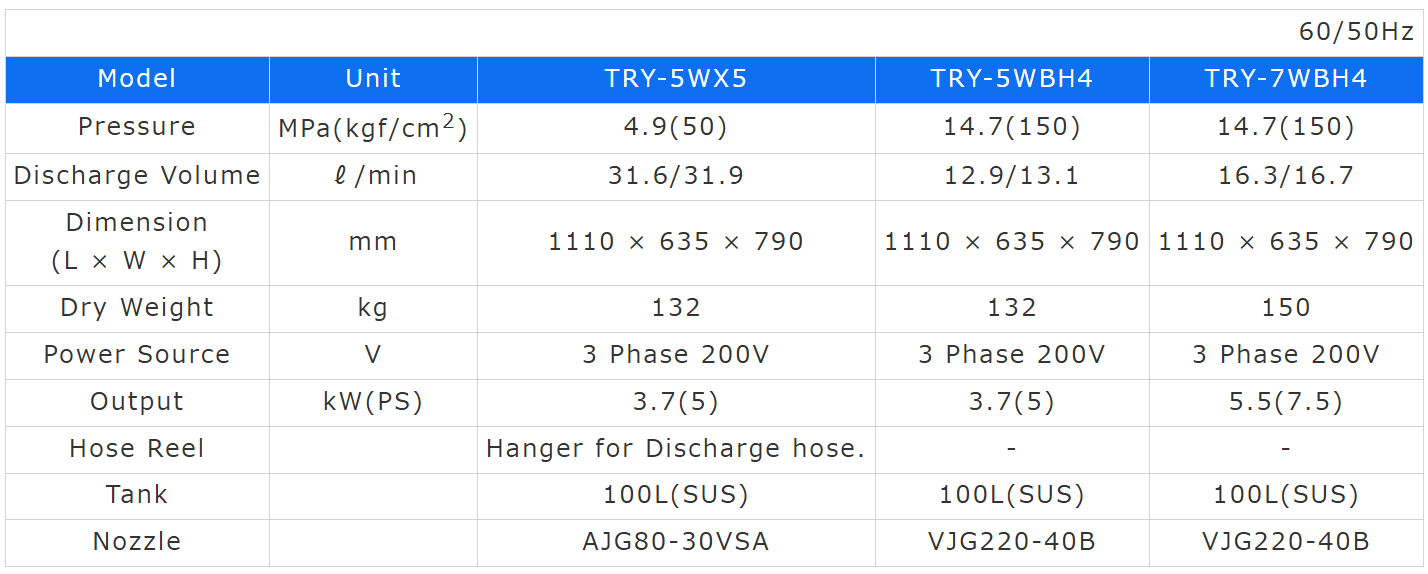
Task: Click the 150 dry weight value
Action: pos(1286,308)
